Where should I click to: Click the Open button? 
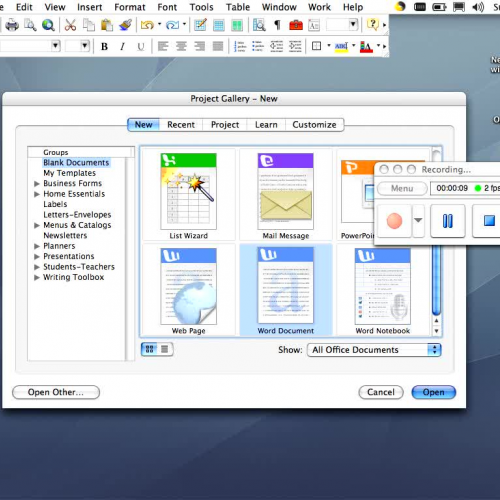(433, 392)
